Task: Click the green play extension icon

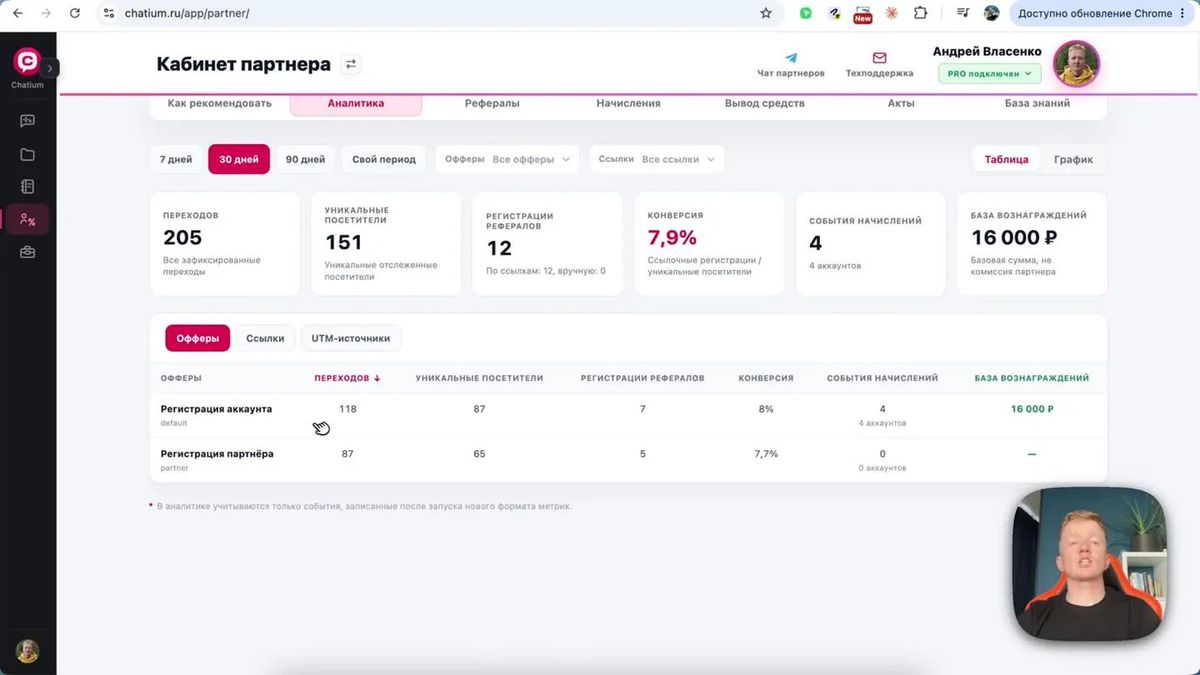Action: coord(805,13)
